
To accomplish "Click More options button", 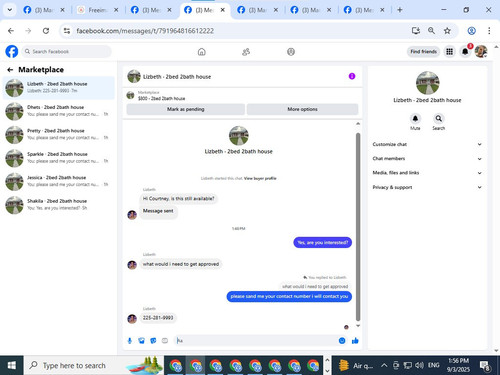I will (x=302, y=109).
